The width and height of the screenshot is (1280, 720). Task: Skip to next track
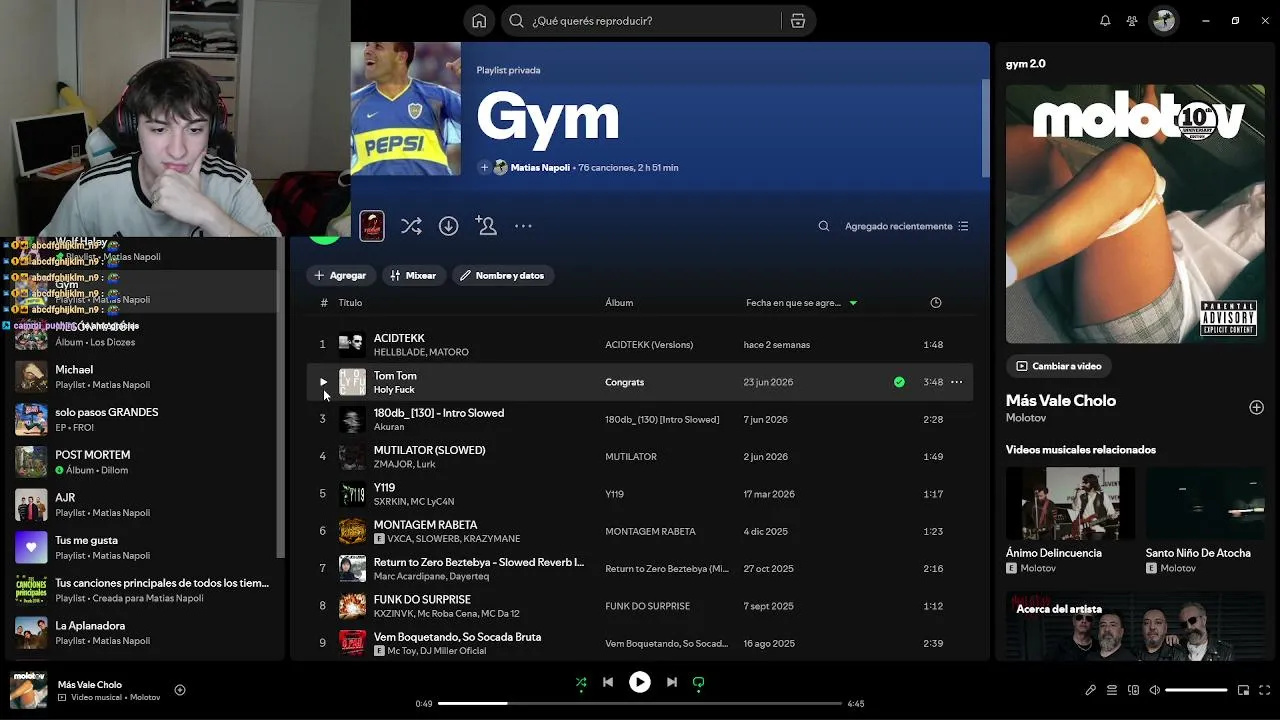coord(672,683)
